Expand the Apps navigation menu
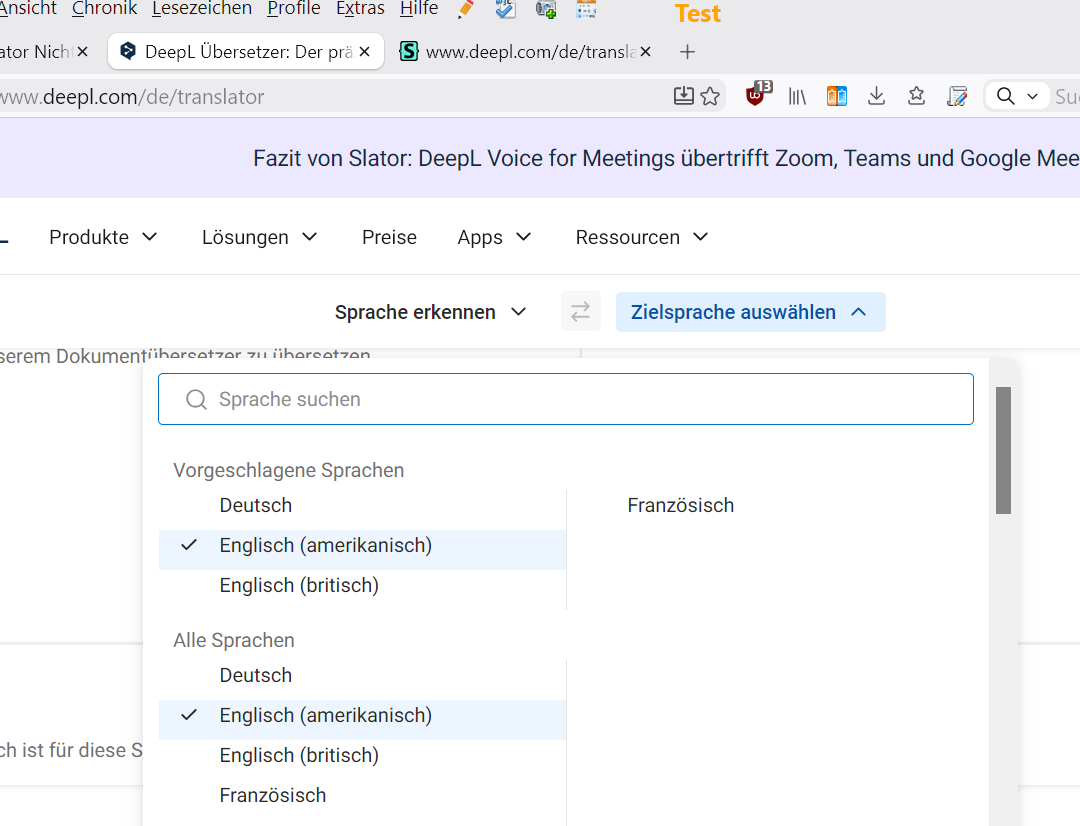The image size is (1080, 826). 495,237
